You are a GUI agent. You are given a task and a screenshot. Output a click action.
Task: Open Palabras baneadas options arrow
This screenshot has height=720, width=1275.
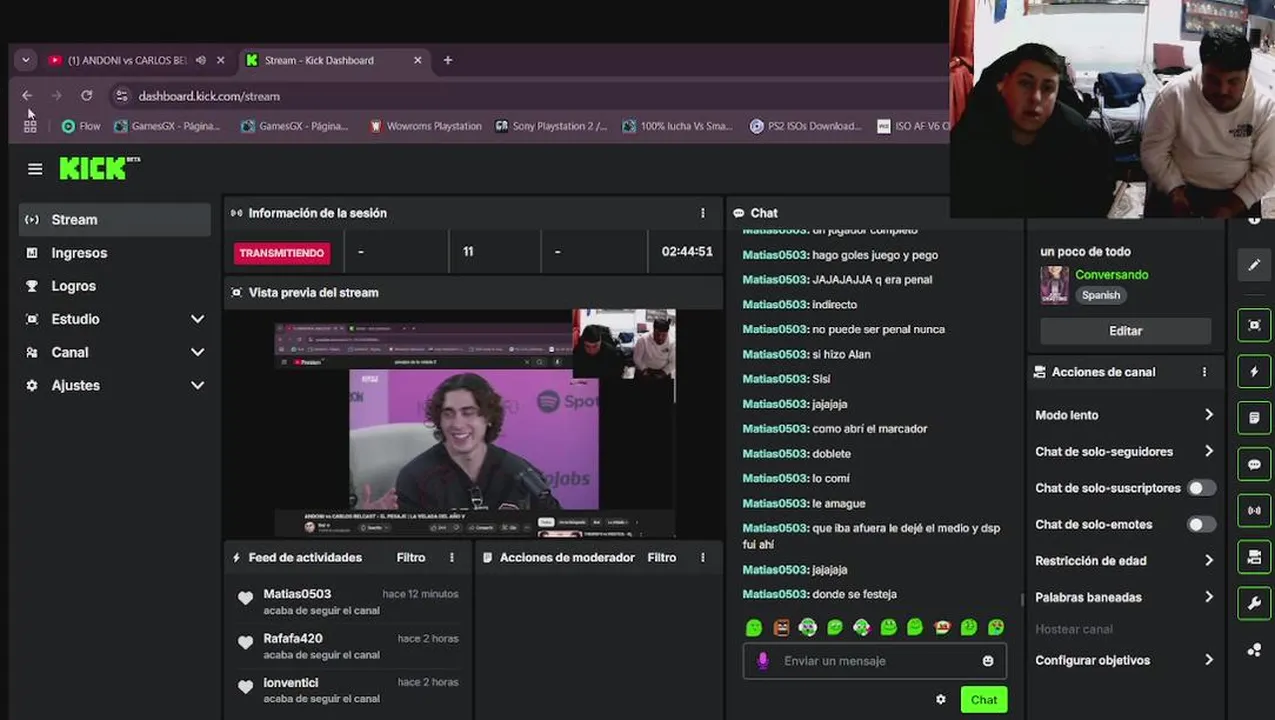tap(1209, 597)
